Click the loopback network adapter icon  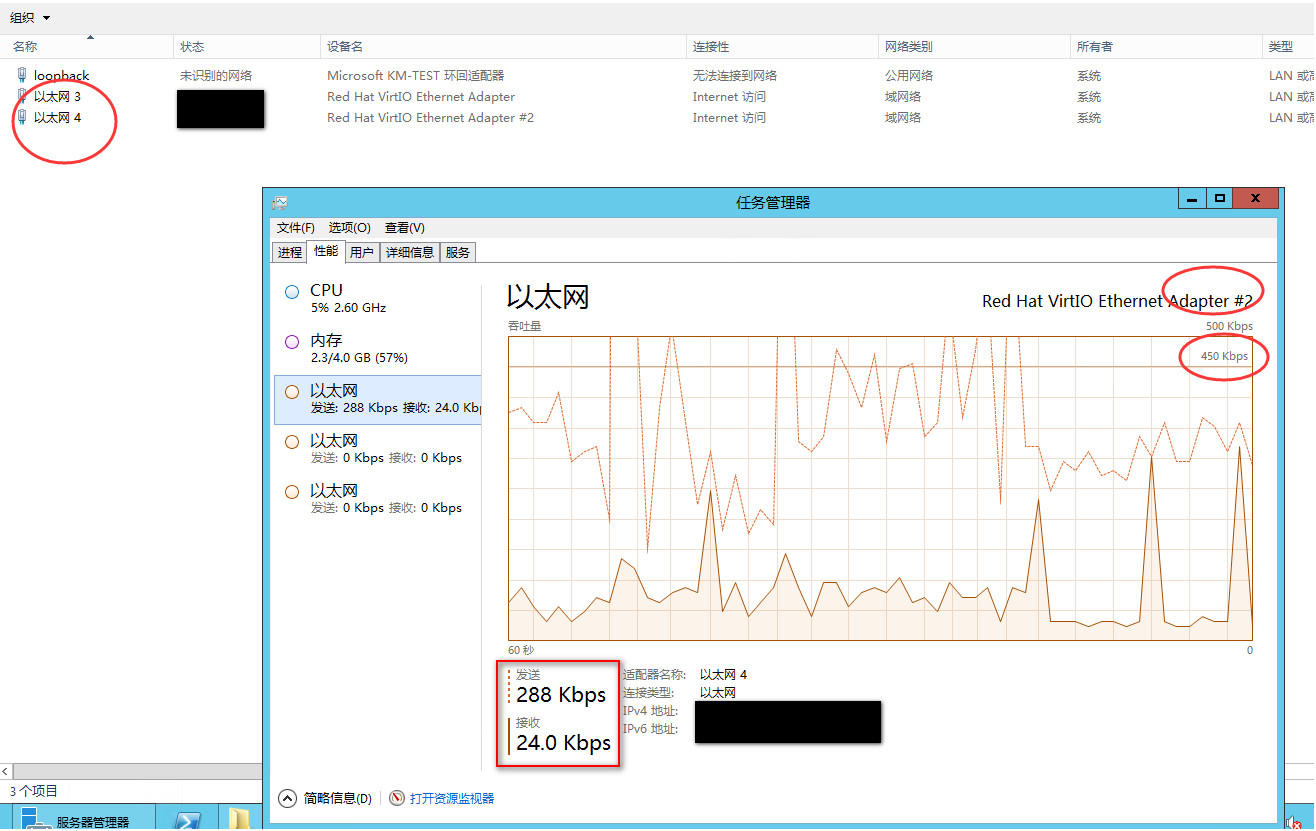pyautogui.click(x=22, y=75)
